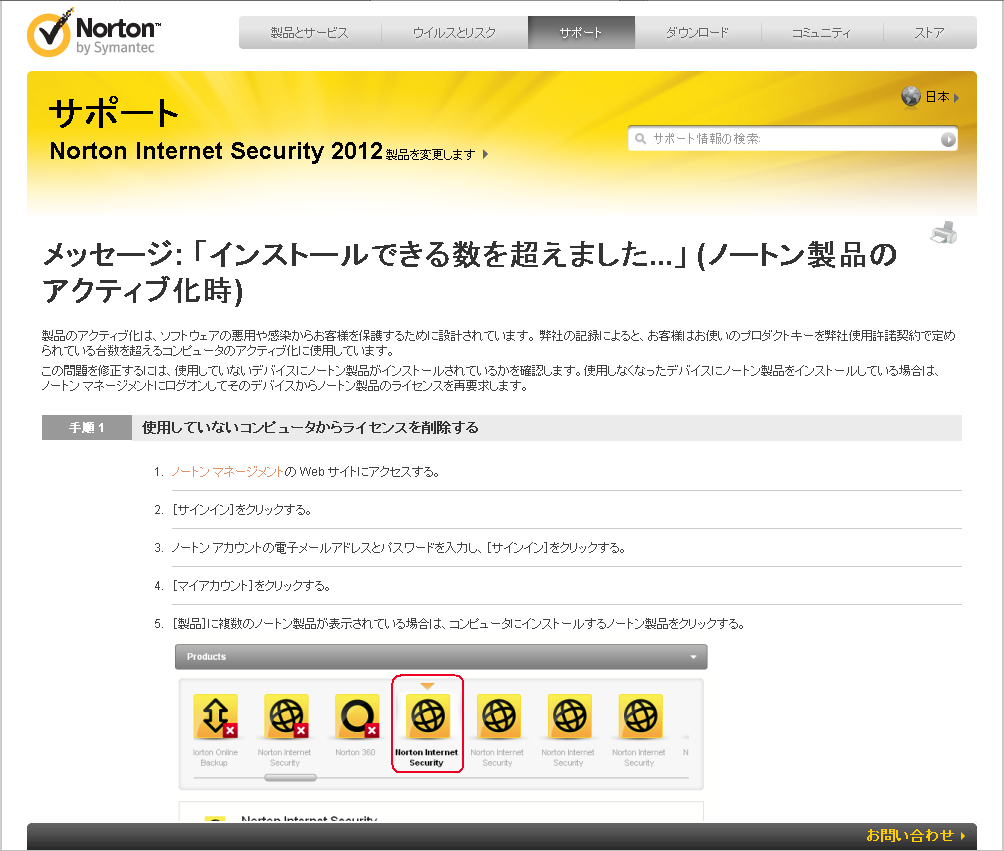The height and width of the screenshot is (851, 1004).
Task: Click the page heading サポート
Action: (113, 113)
